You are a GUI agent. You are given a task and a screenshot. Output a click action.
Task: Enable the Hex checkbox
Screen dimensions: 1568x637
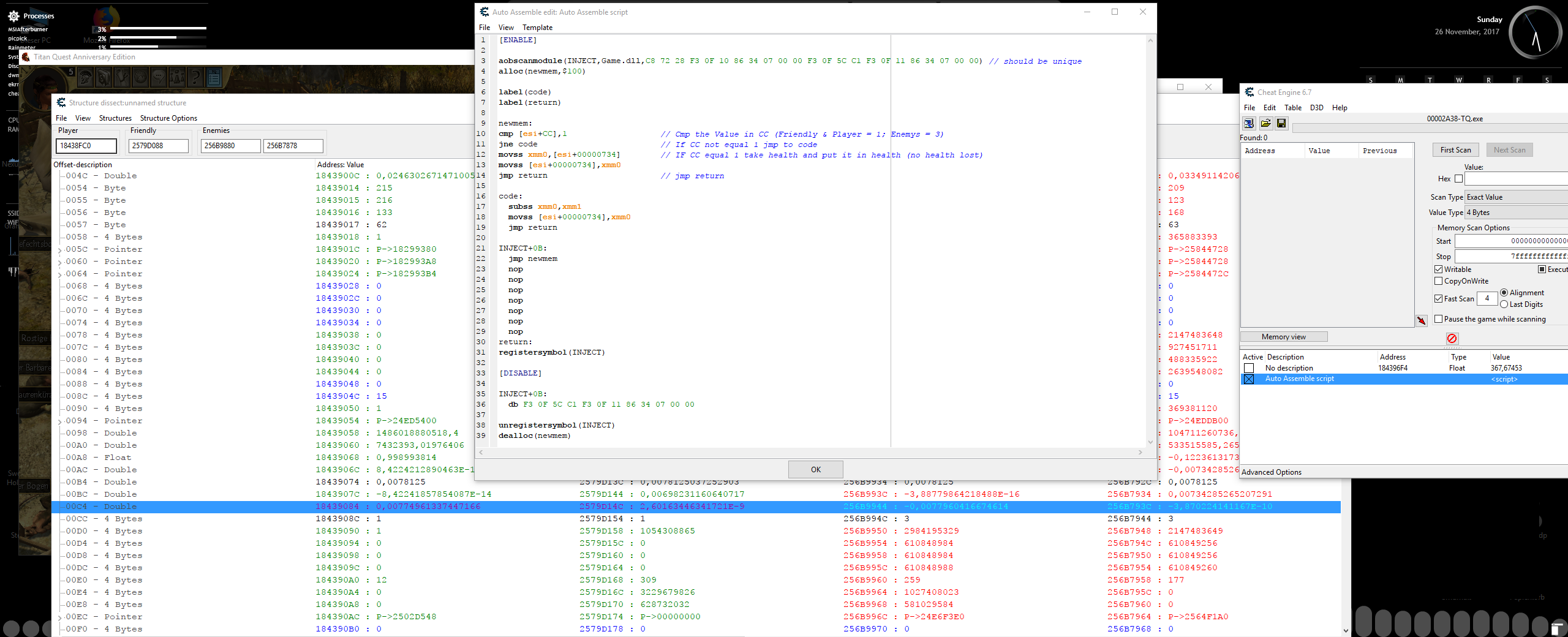point(1458,179)
